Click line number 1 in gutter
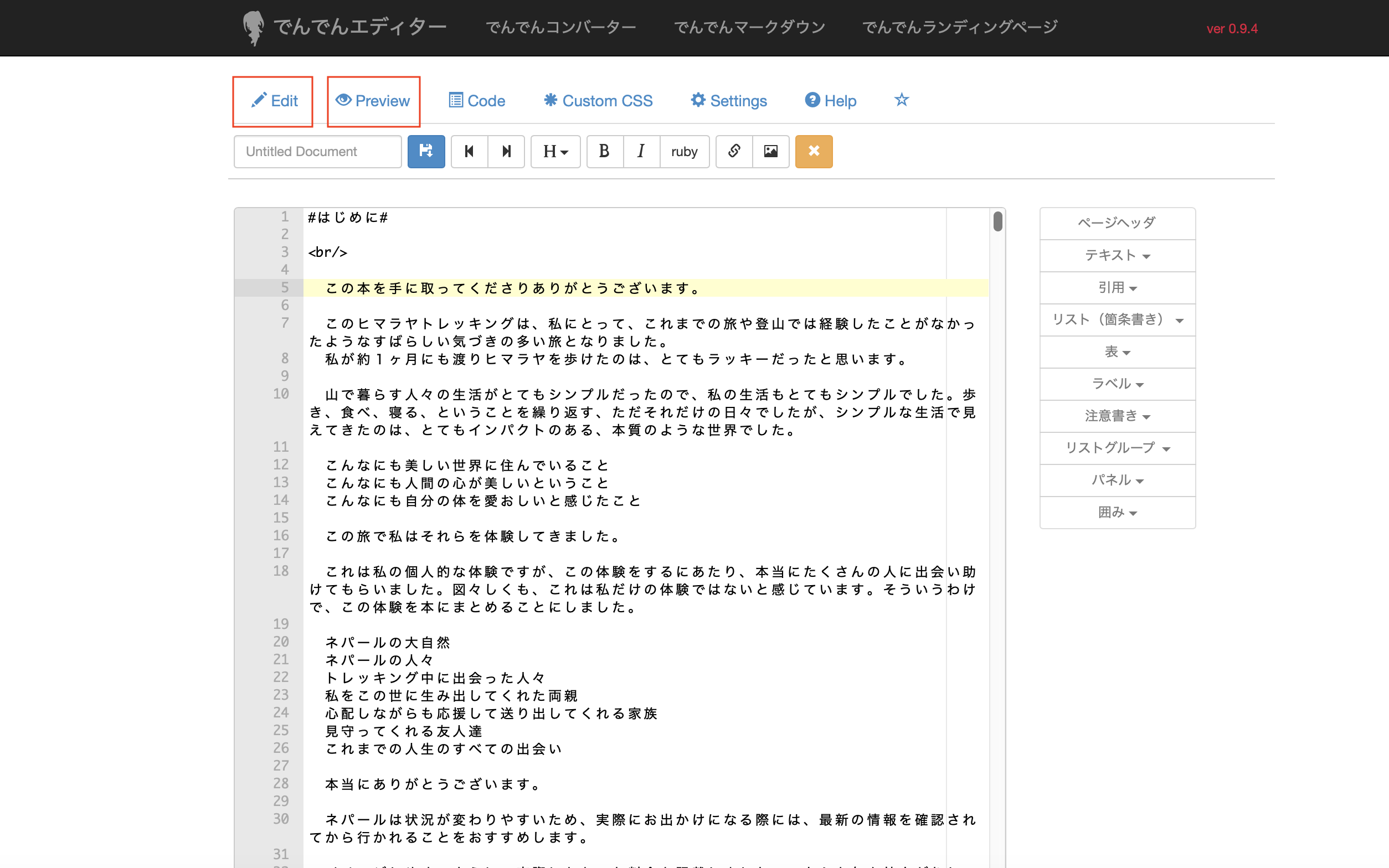The image size is (1389, 868). (285, 216)
